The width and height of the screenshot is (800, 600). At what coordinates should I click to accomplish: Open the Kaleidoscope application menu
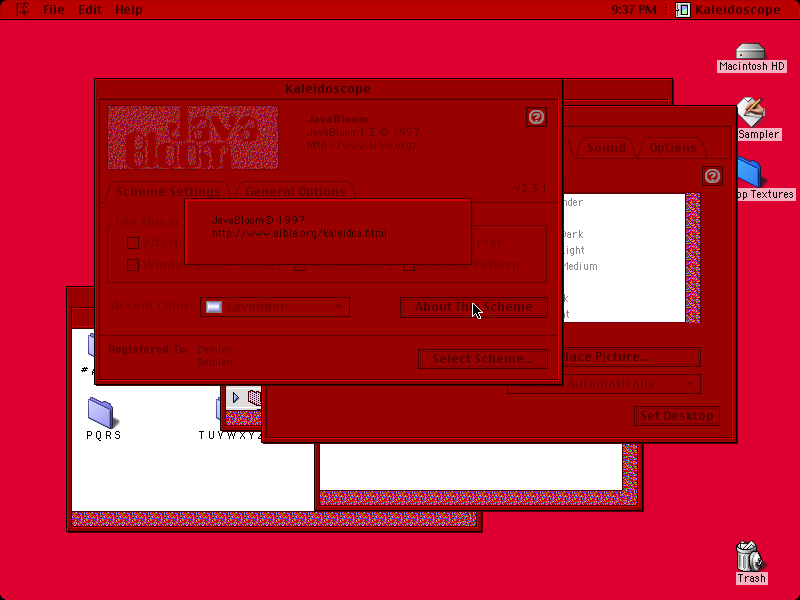click(728, 10)
